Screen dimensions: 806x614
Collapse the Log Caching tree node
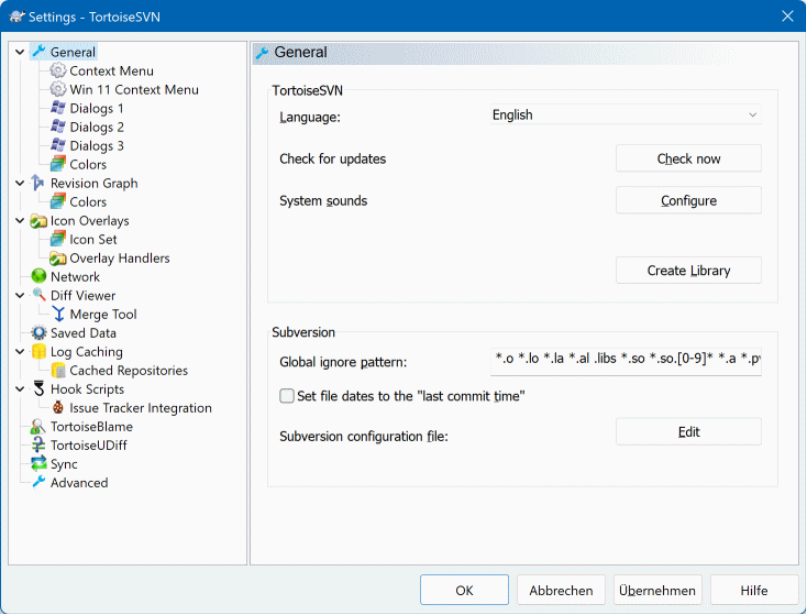(21, 352)
